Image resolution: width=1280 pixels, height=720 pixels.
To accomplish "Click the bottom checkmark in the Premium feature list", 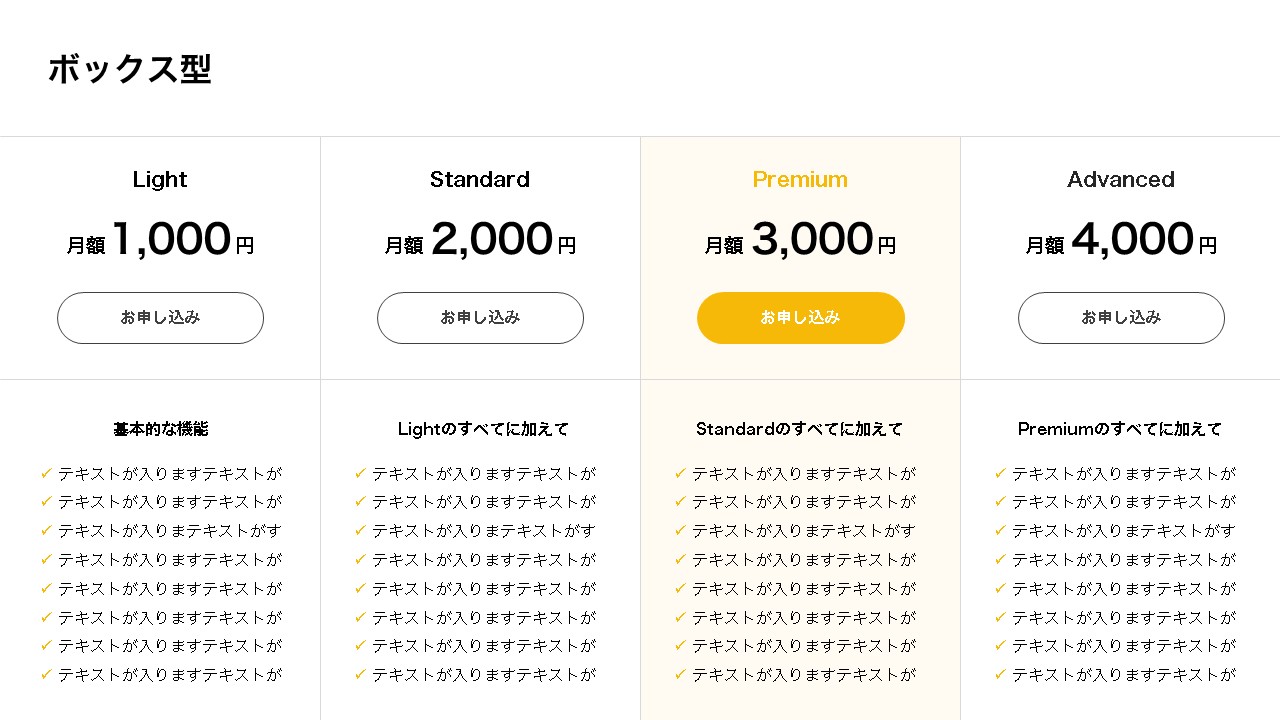I will point(680,675).
